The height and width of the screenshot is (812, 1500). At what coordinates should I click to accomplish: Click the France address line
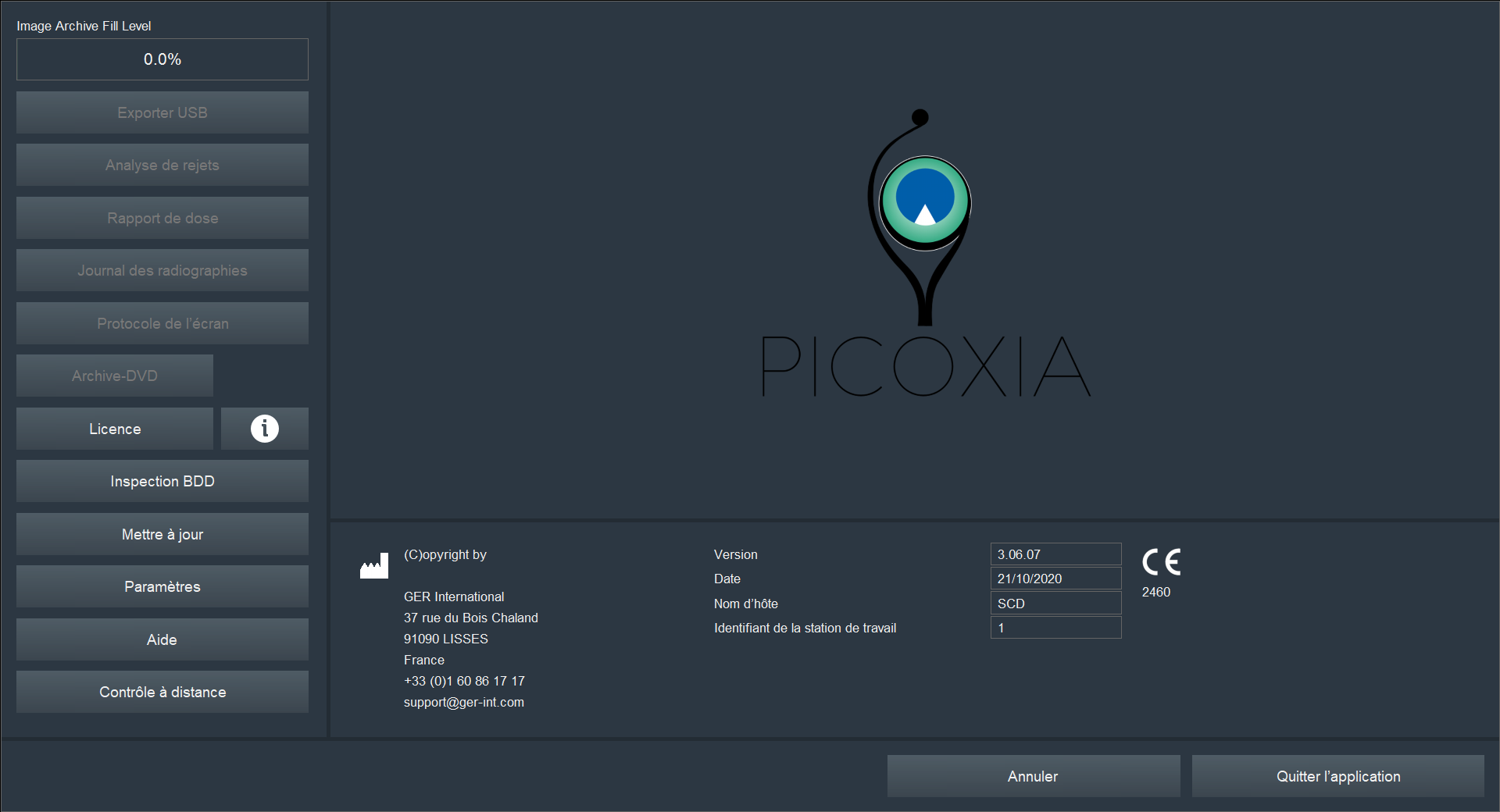coord(424,660)
